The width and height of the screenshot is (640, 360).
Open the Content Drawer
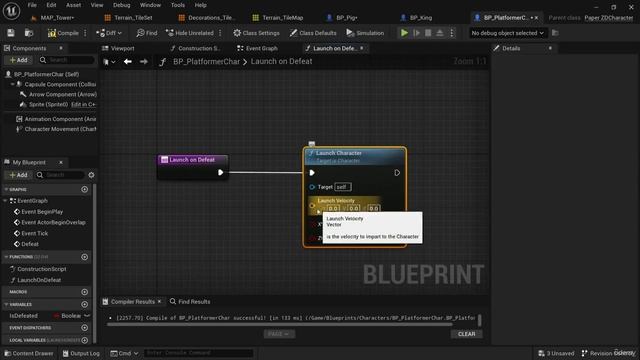[x=29, y=353]
